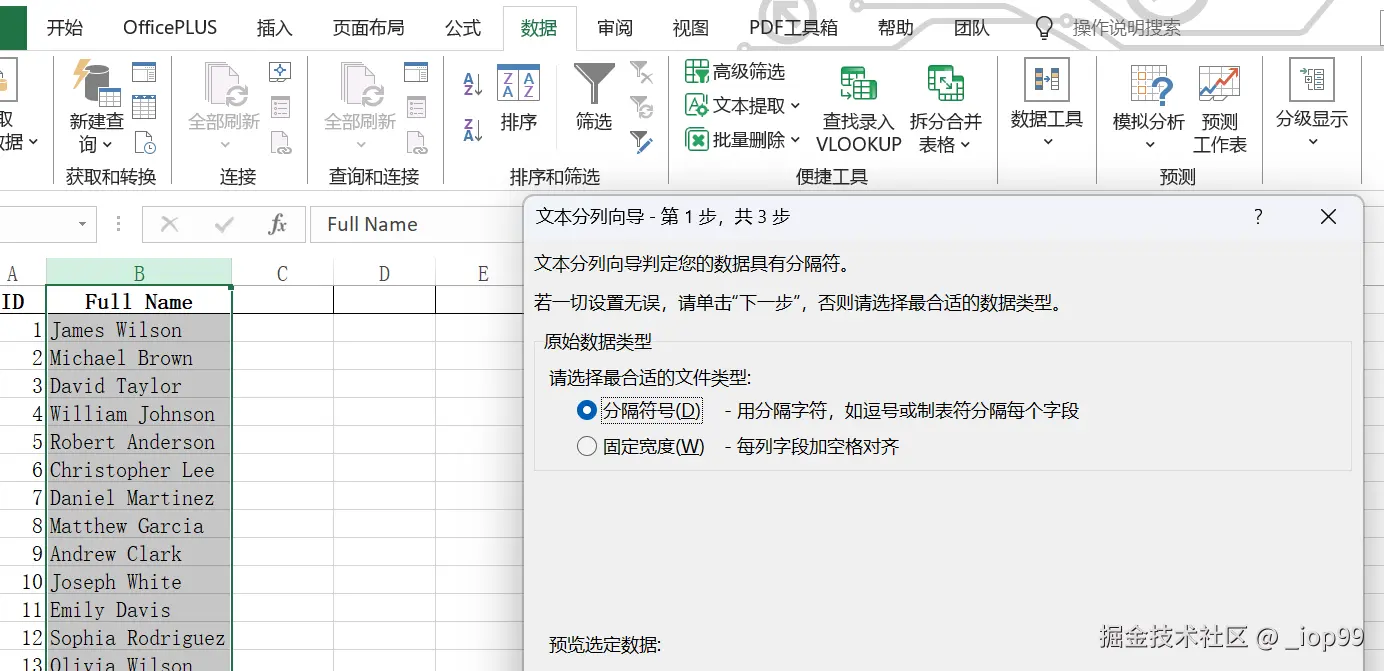Expand the 批量删除 dropdown

point(796,140)
